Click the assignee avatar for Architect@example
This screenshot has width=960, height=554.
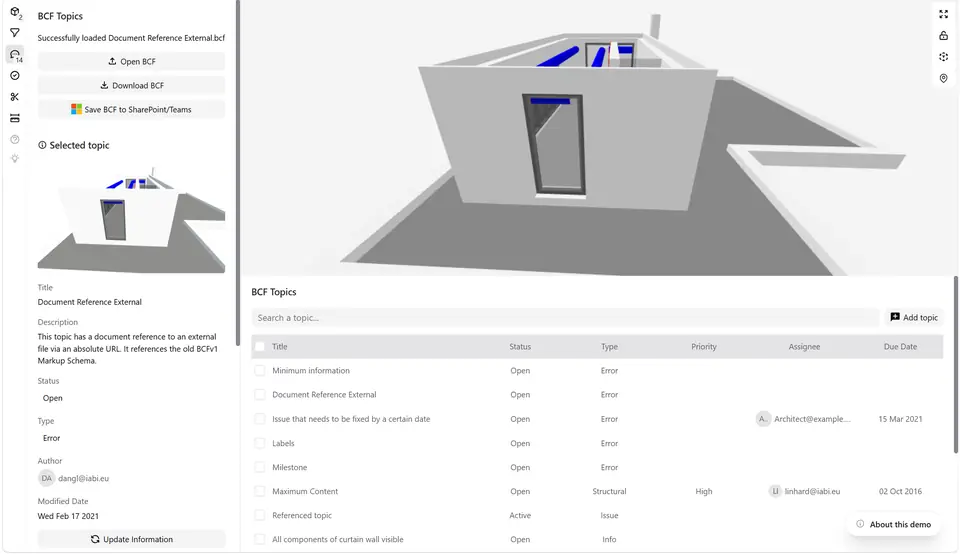point(763,419)
